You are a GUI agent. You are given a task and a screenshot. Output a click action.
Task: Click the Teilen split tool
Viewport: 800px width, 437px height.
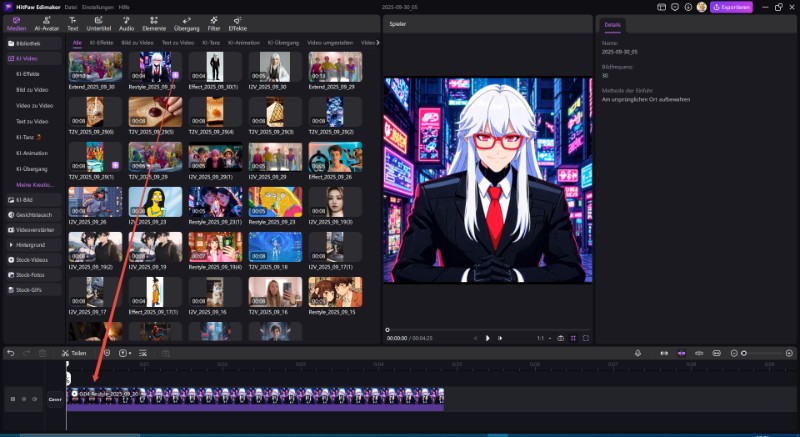(x=74, y=353)
